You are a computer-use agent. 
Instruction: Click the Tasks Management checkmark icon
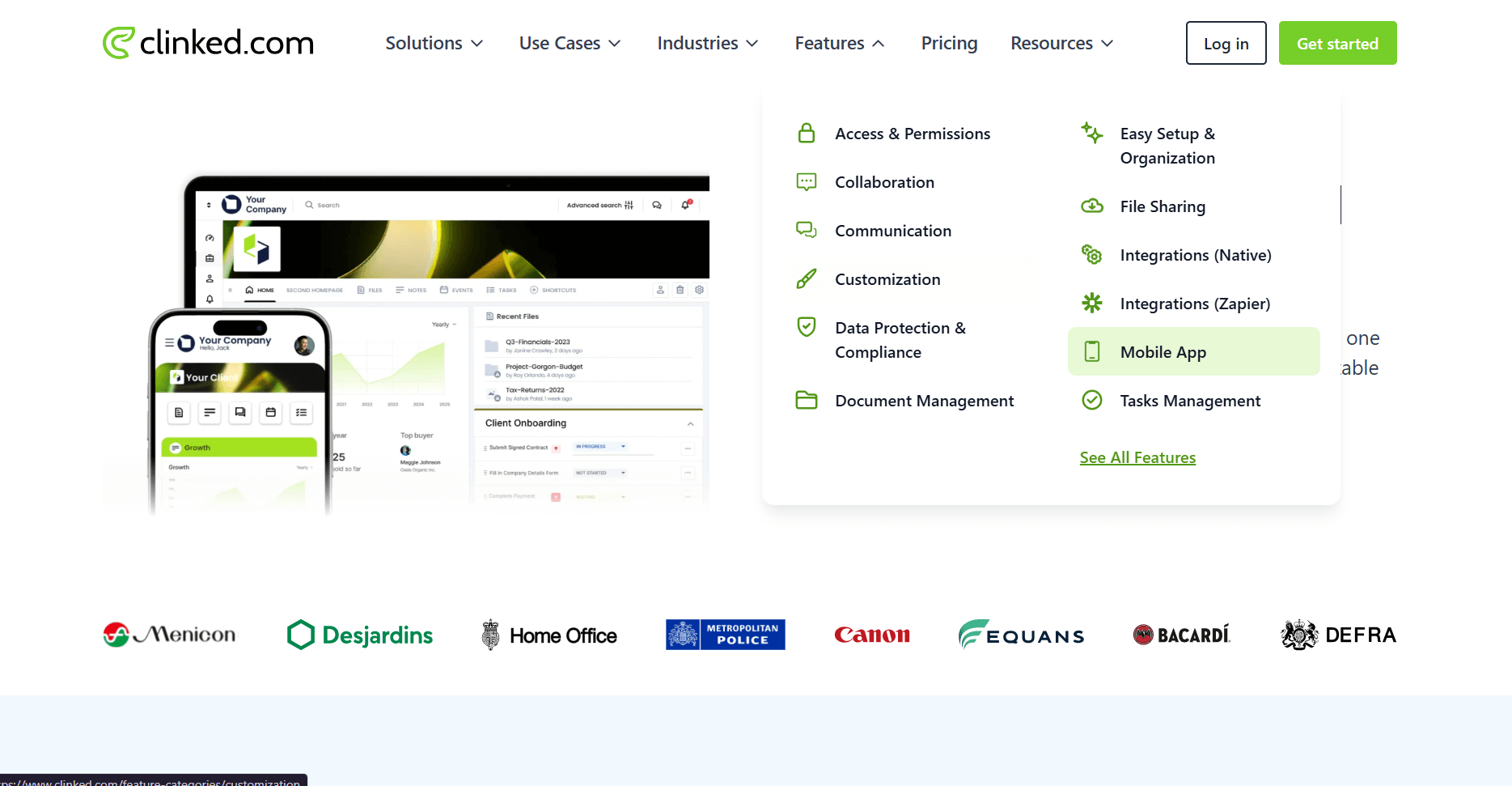[x=1092, y=400]
